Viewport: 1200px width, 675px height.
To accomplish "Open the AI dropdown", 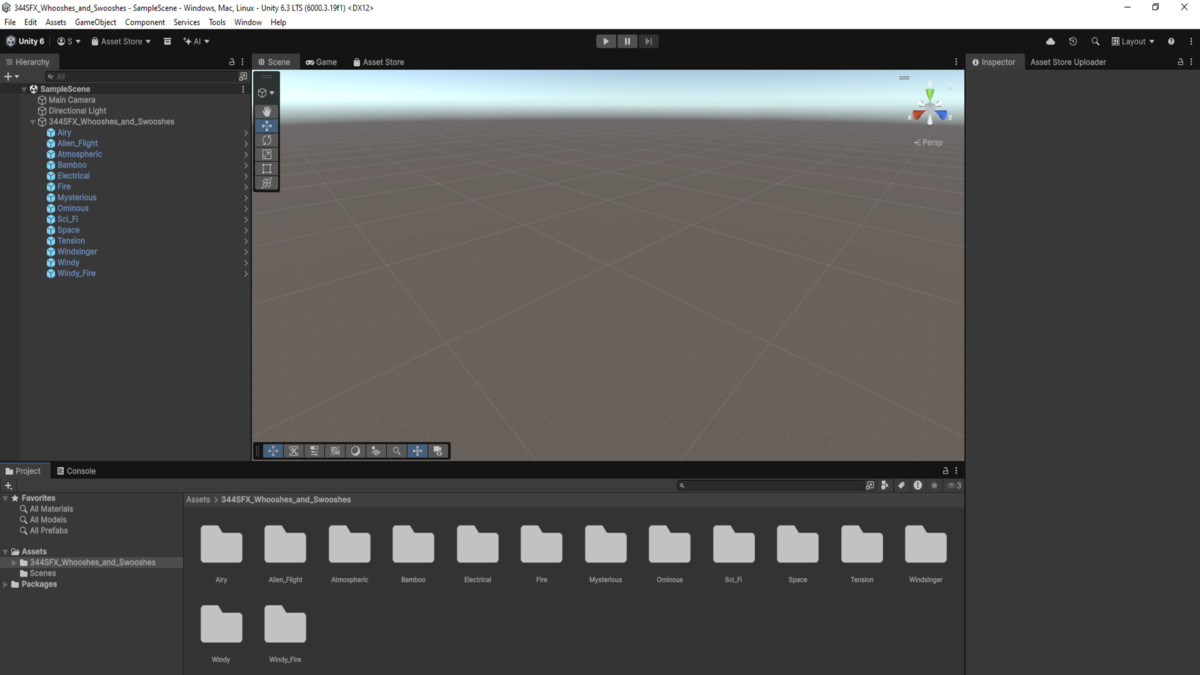I will pyautogui.click(x=197, y=41).
